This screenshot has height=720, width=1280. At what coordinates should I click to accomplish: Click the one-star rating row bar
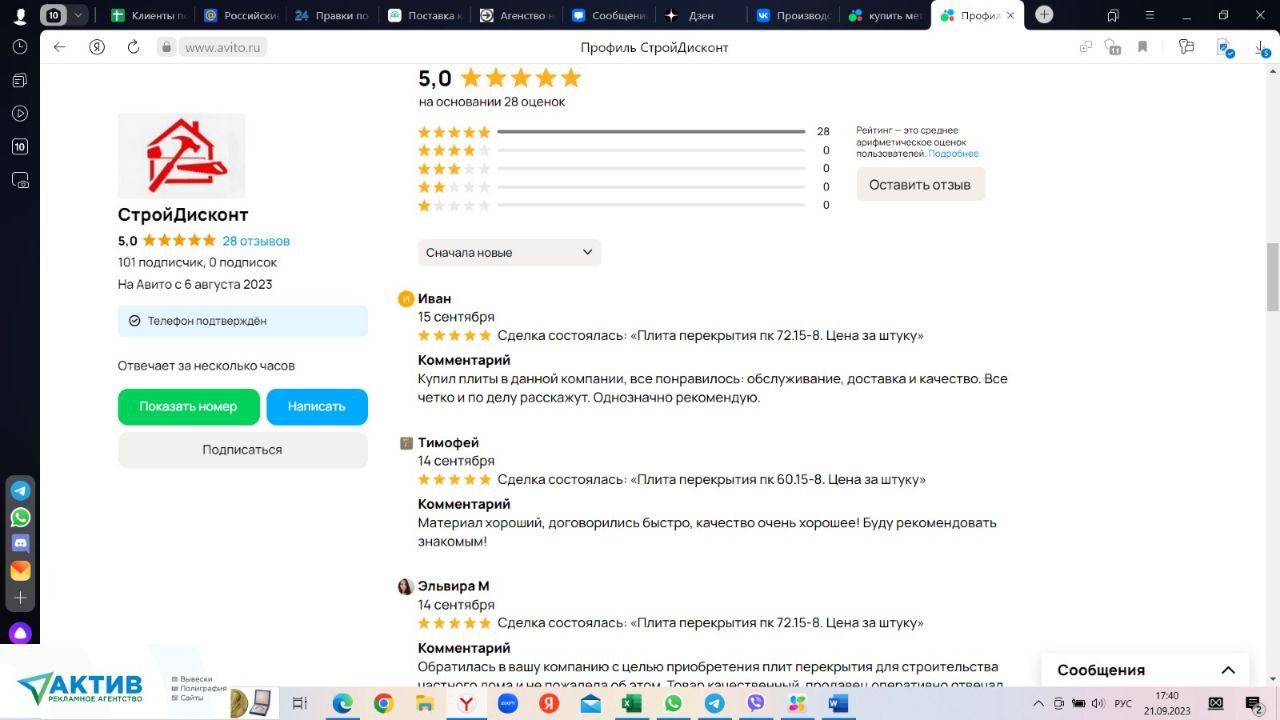pyautogui.click(x=651, y=205)
